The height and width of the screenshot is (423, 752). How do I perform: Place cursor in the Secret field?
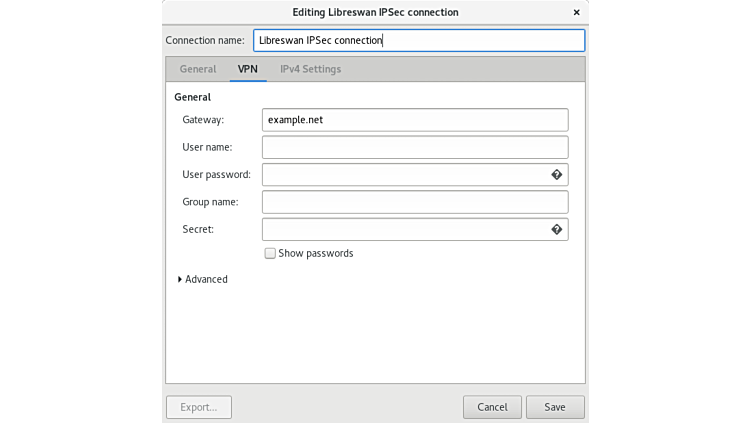(x=404, y=230)
